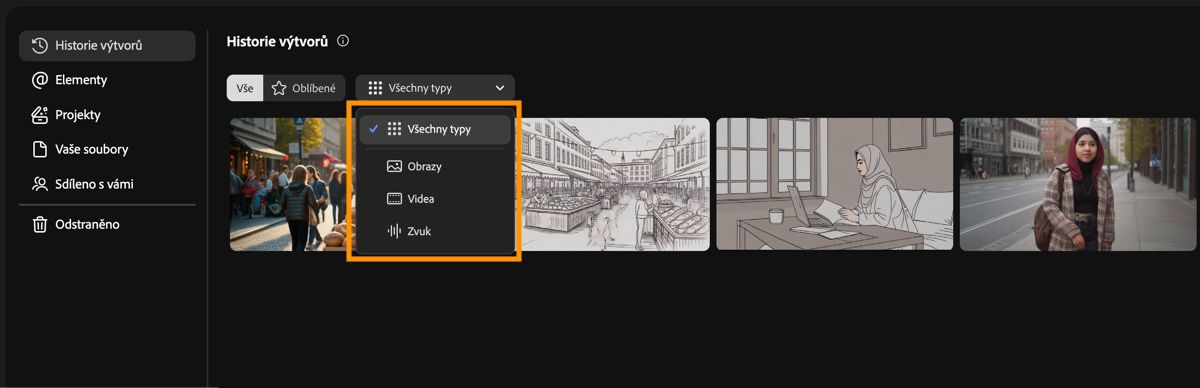This screenshot has width=1200, height=388.
Task: Choose Obrazy from the type list
Action: pos(435,166)
